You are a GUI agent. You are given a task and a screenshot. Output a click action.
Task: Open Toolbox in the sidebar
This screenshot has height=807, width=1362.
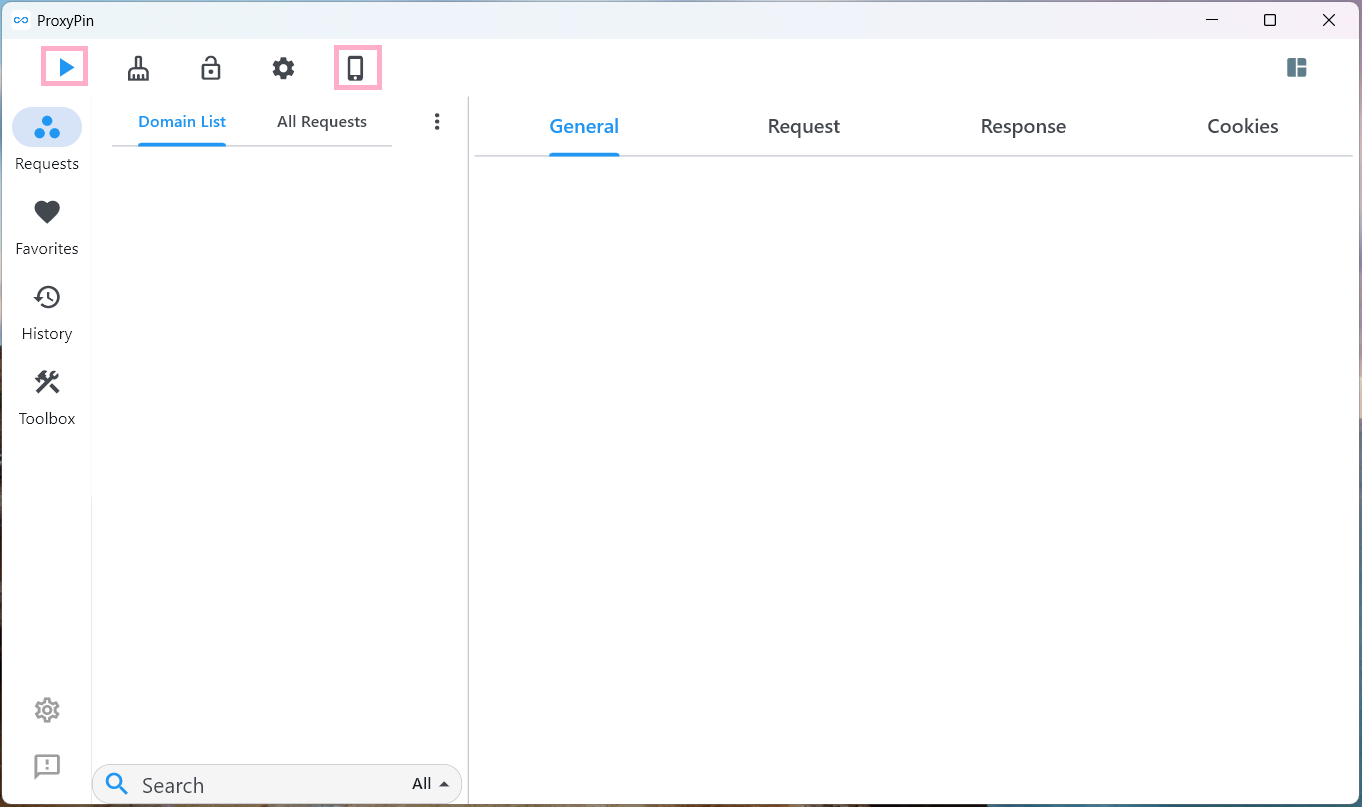pyautogui.click(x=47, y=397)
